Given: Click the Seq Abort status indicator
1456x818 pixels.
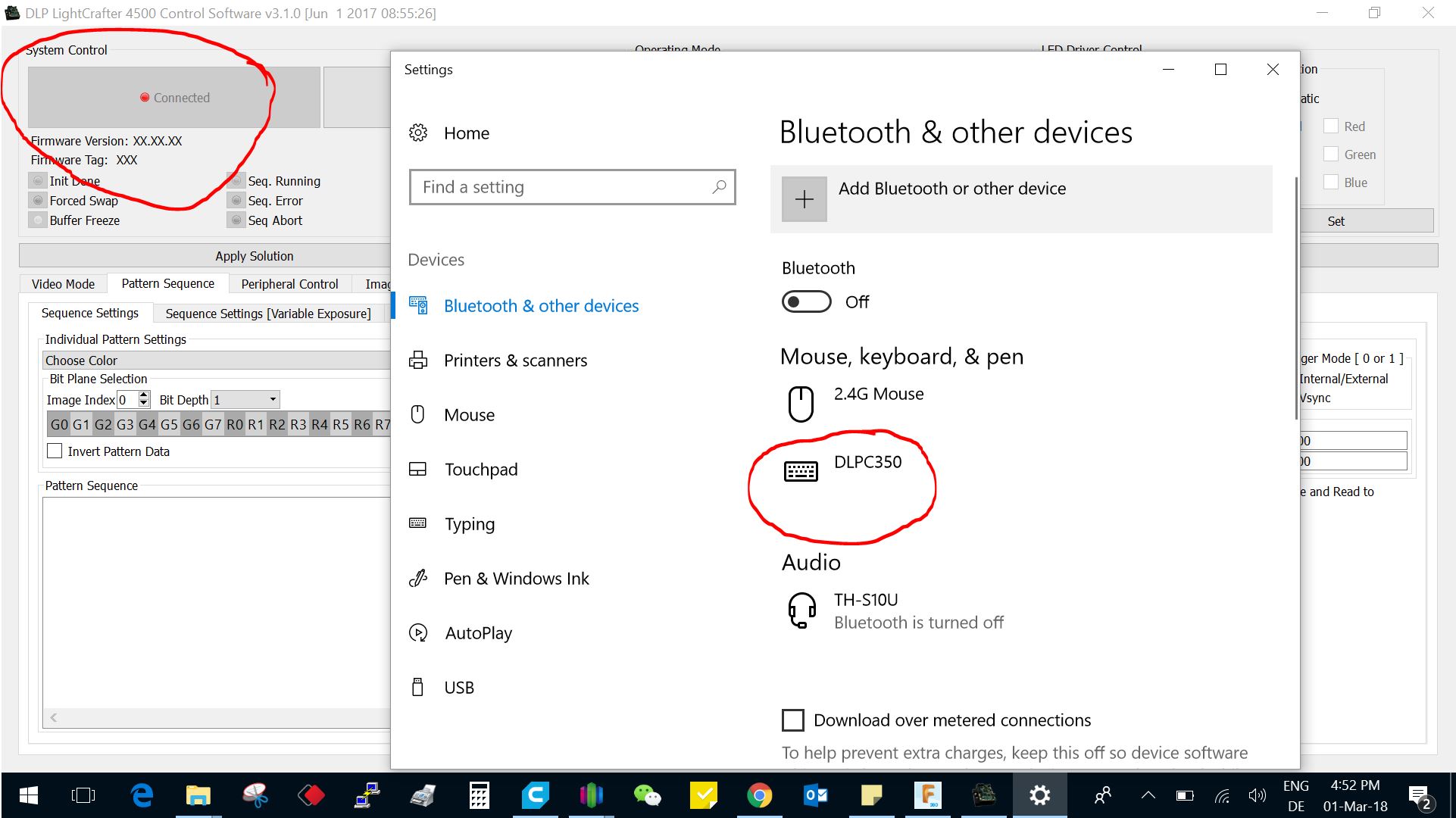Looking at the screenshot, I should (x=236, y=220).
